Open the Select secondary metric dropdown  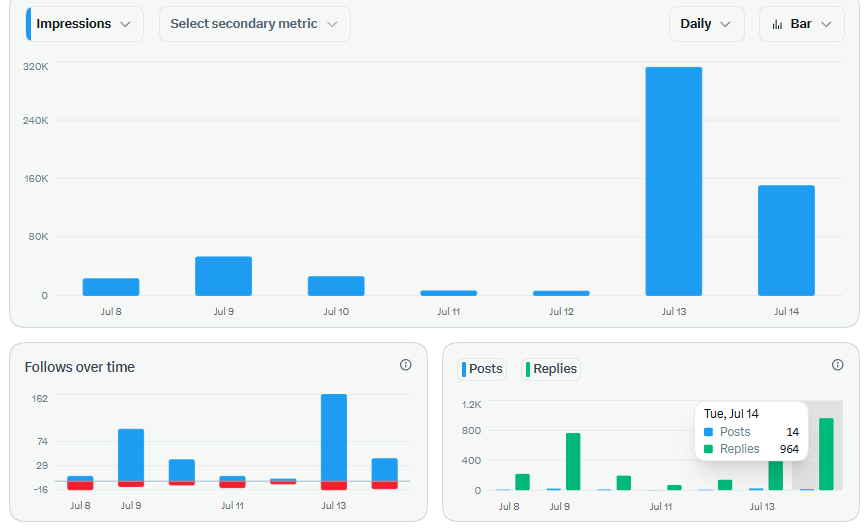(x=254, y=24)
